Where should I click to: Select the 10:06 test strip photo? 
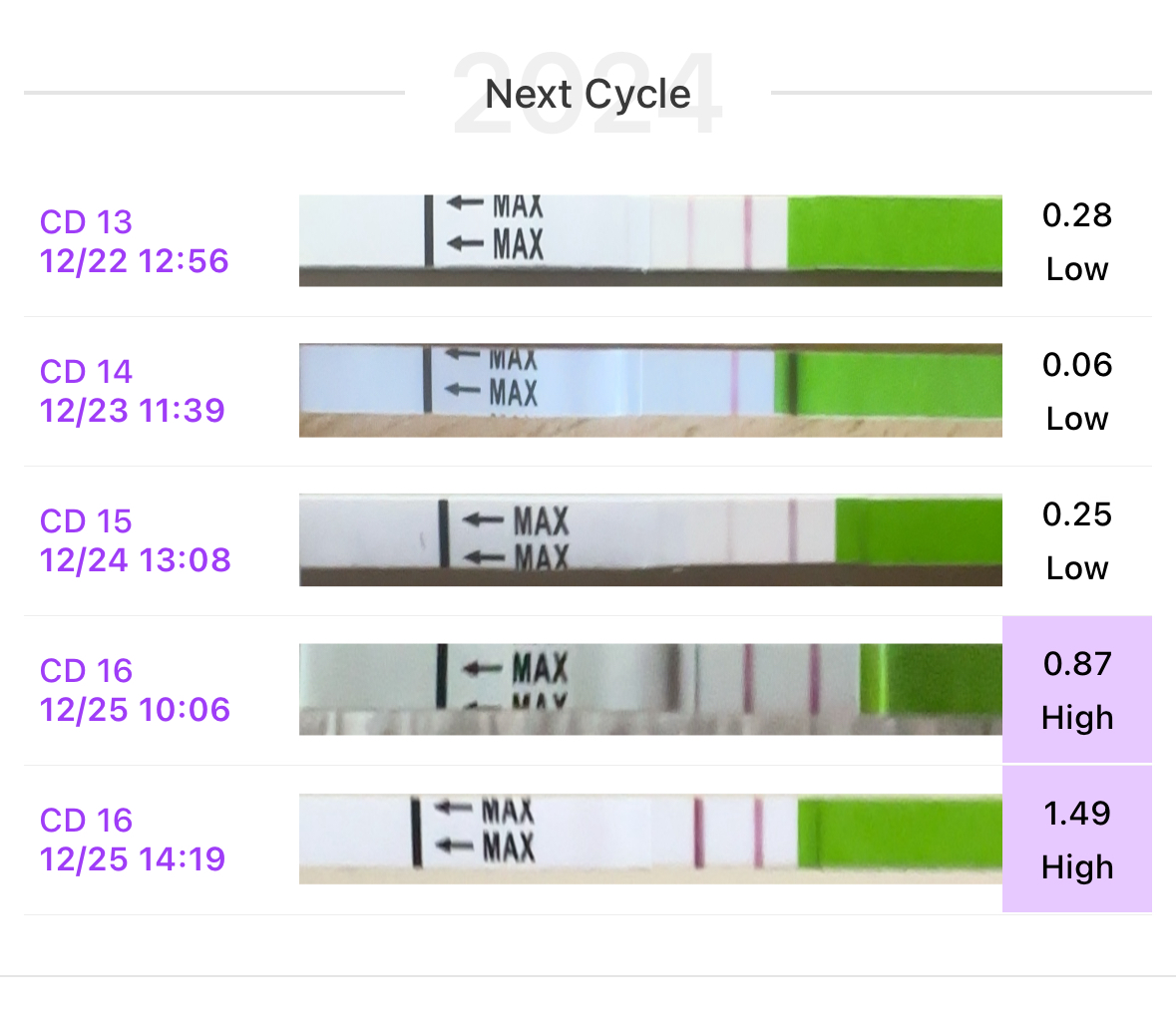coord(650,690)
